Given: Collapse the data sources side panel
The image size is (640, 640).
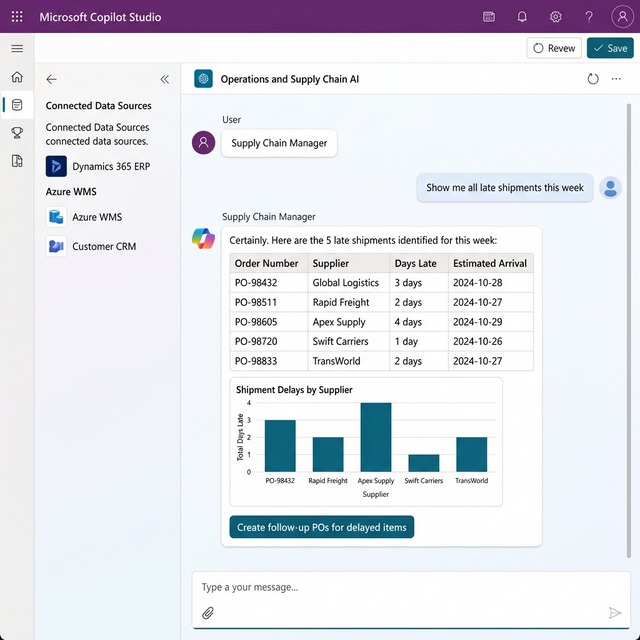Looking at the screenshot, I should point(165,79).
